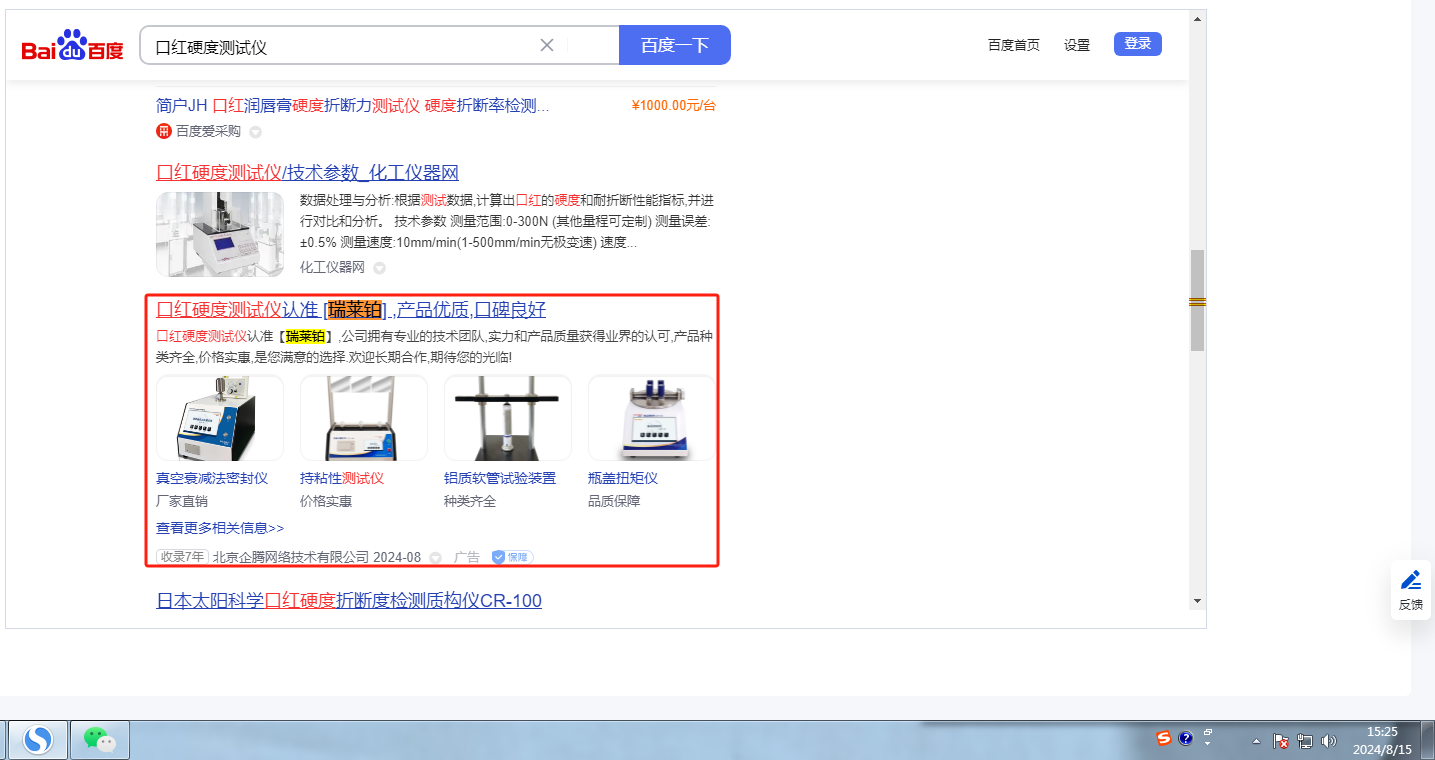Open the 口红硬度测试仪认准 瑞莱铂 ad title

(351, 310)
